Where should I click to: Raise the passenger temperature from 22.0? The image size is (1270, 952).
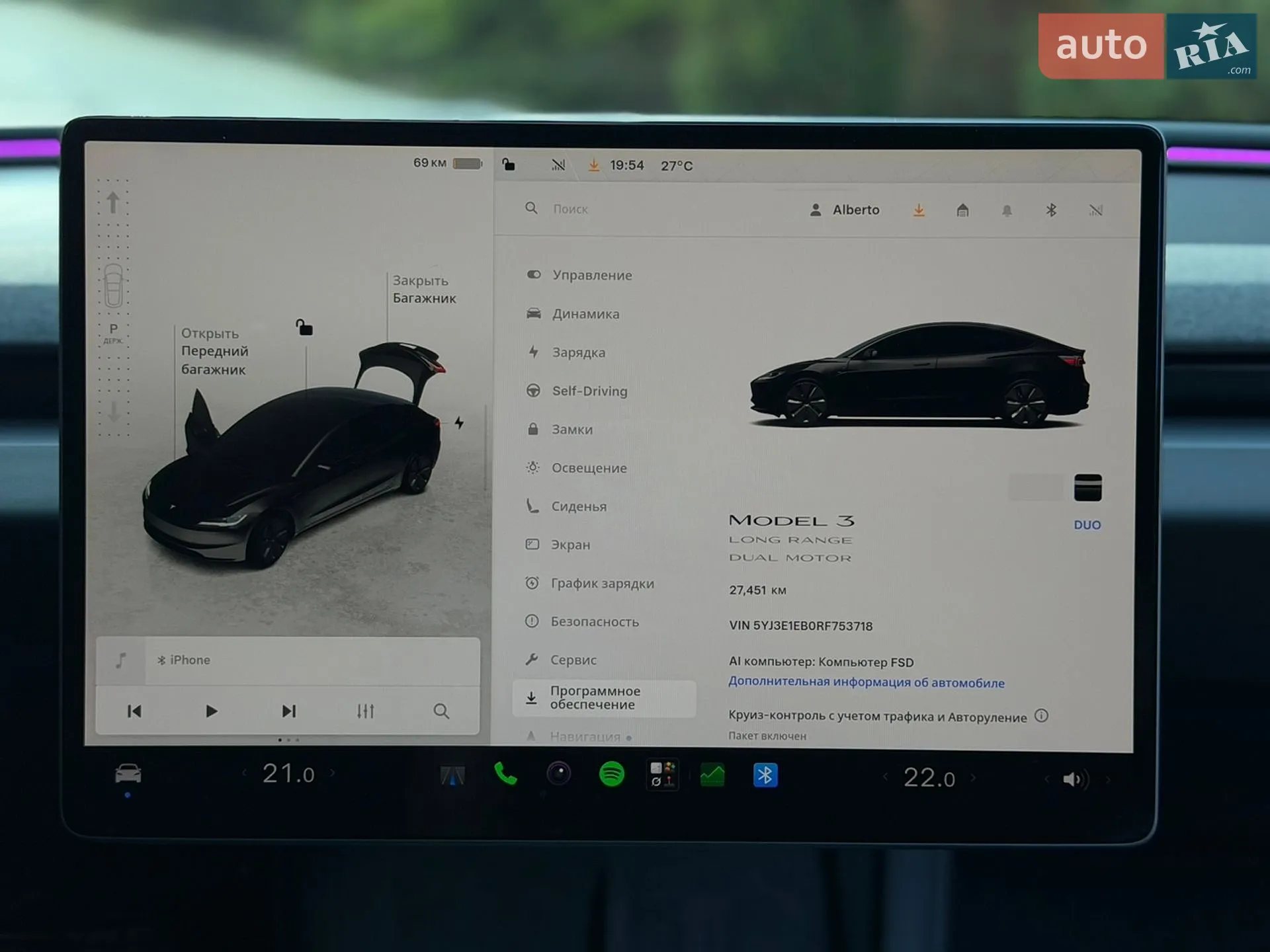point(974,777)
